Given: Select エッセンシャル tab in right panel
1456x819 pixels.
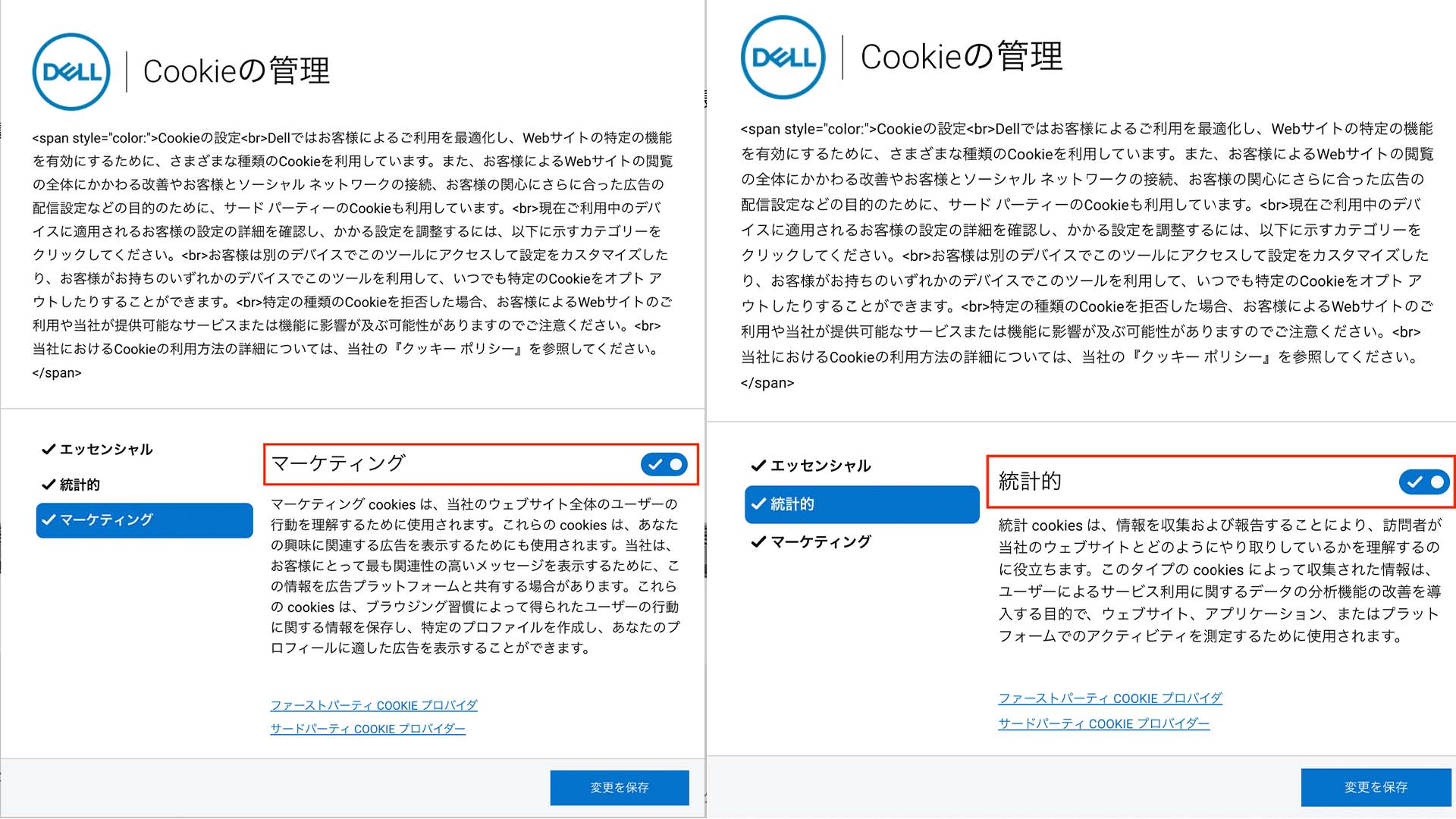Looking at the screenshot, I should click(x=811, y=466).
